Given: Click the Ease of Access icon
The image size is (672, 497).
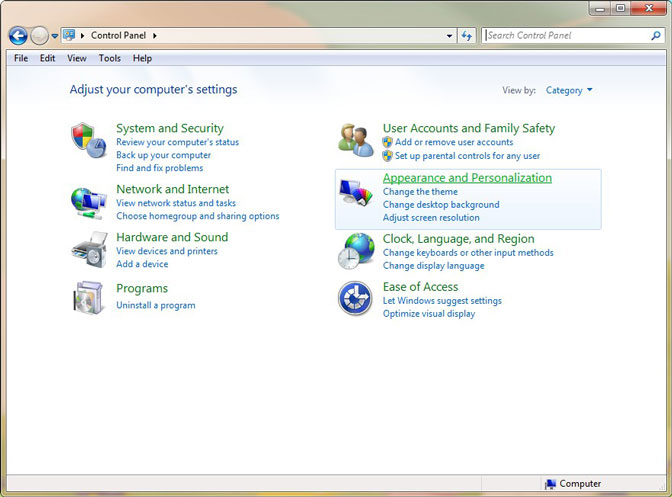Looking at the screenshot, I should click(x=355, y=298).
